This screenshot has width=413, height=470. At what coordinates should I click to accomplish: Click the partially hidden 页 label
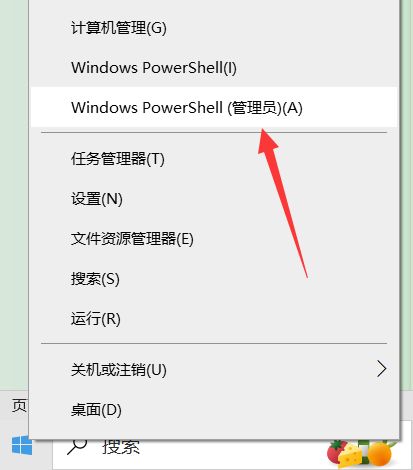[19, 406]
